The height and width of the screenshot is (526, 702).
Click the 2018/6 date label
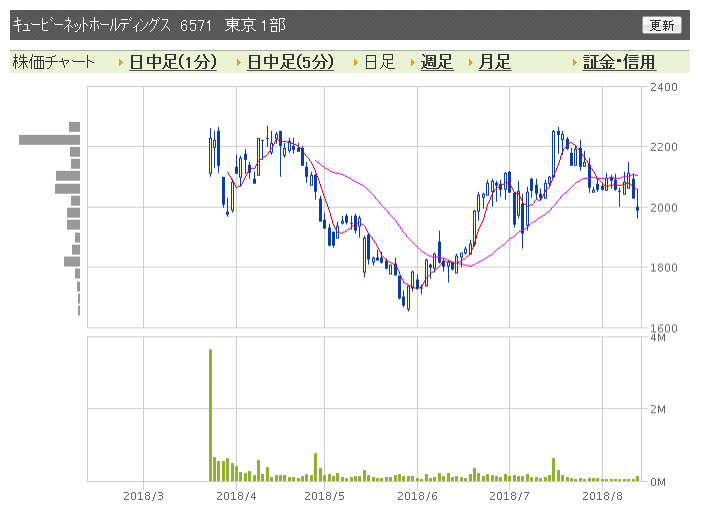pos(417,496)
